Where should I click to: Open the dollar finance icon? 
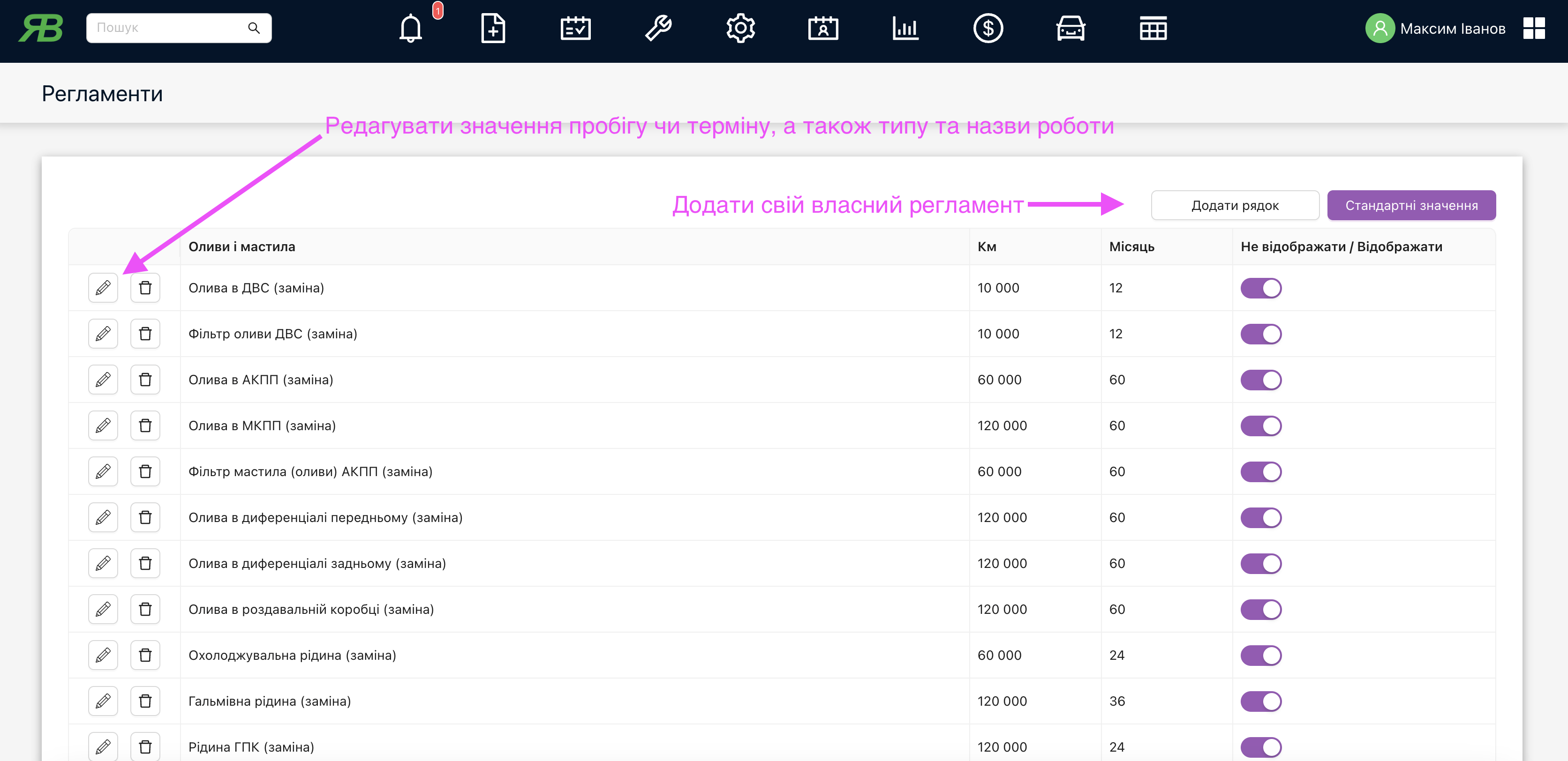tap(988, 28)
